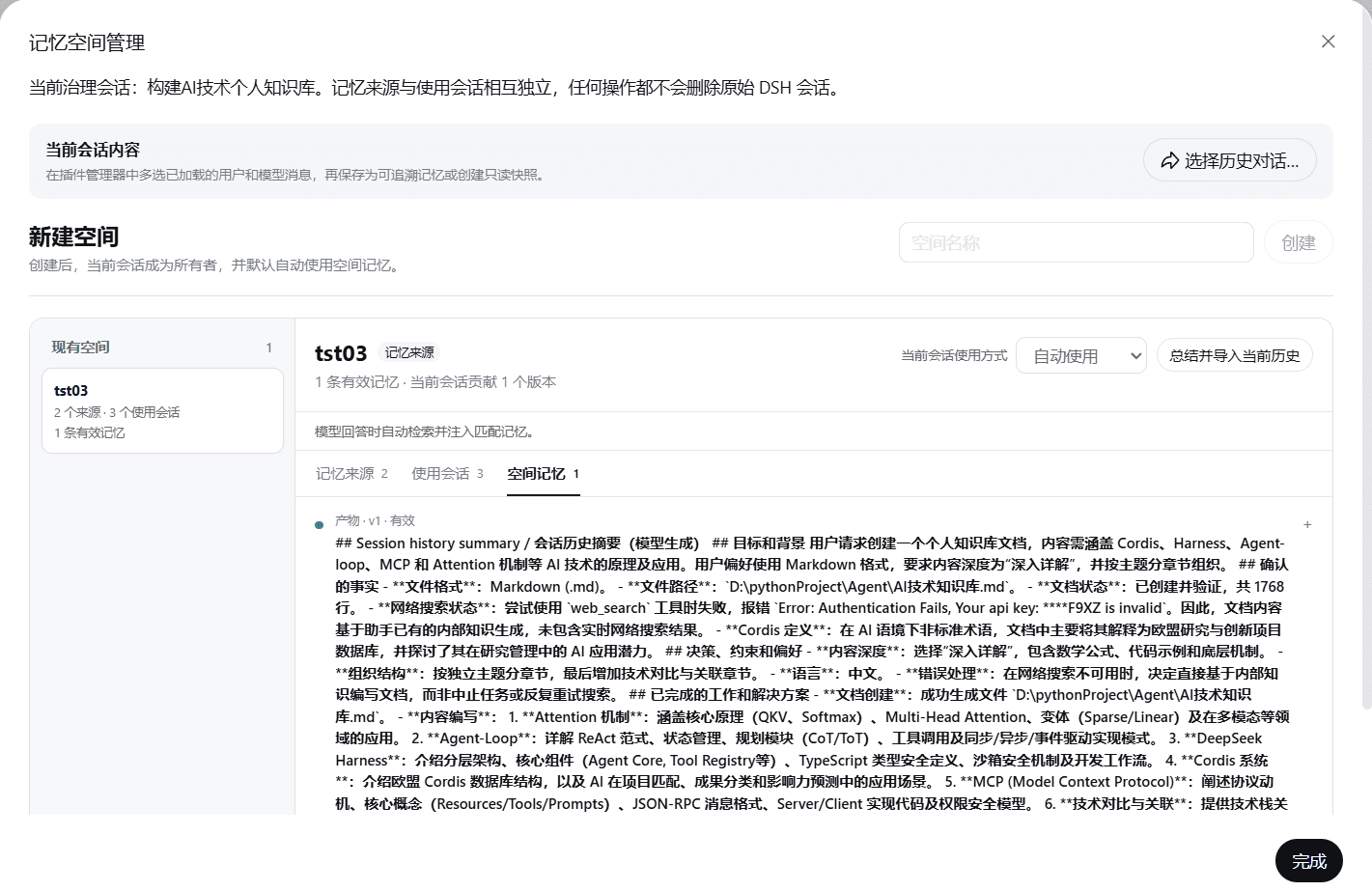
Task: Open 选择历史对话 button
Action: pyautogui.click(x=1230, y=160)
